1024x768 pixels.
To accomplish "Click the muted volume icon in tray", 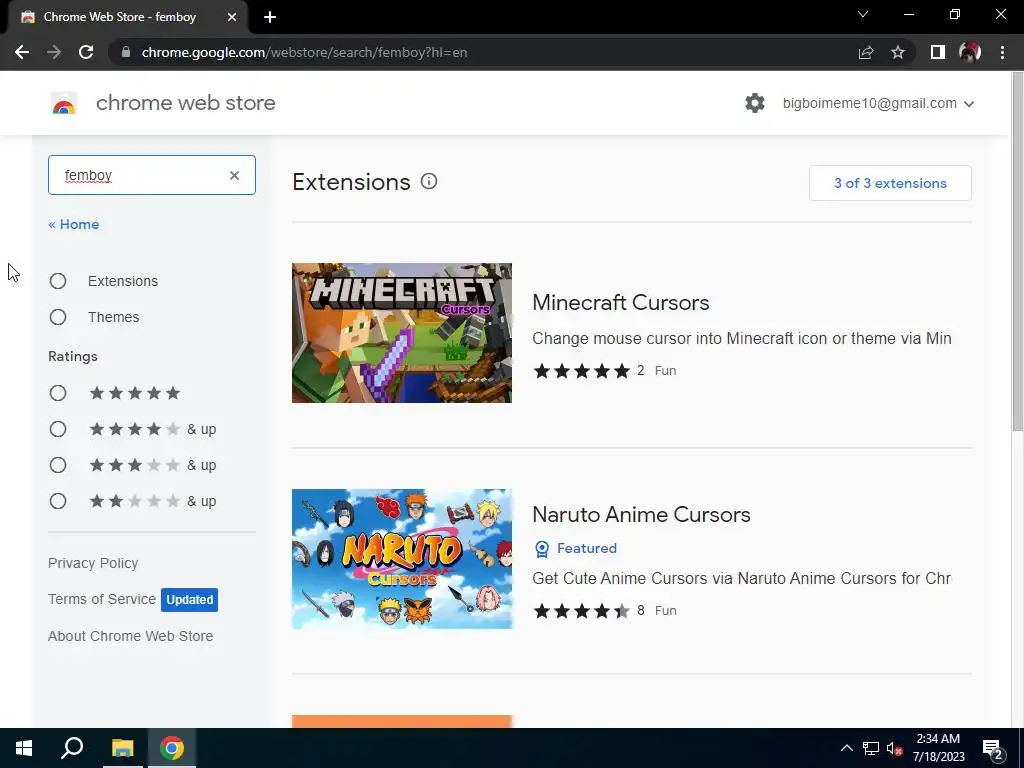I will click(x=895, y=748).
